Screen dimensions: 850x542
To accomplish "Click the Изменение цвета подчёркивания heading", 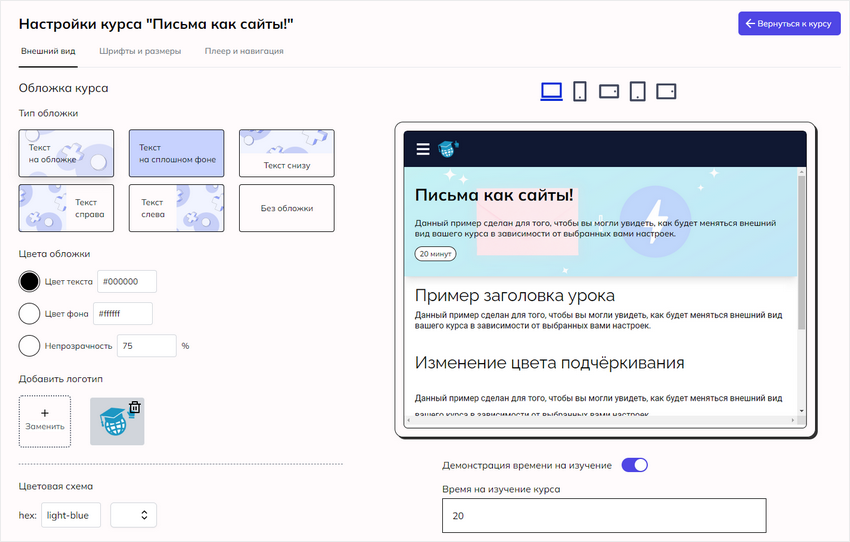I will (x=549, y=363).
